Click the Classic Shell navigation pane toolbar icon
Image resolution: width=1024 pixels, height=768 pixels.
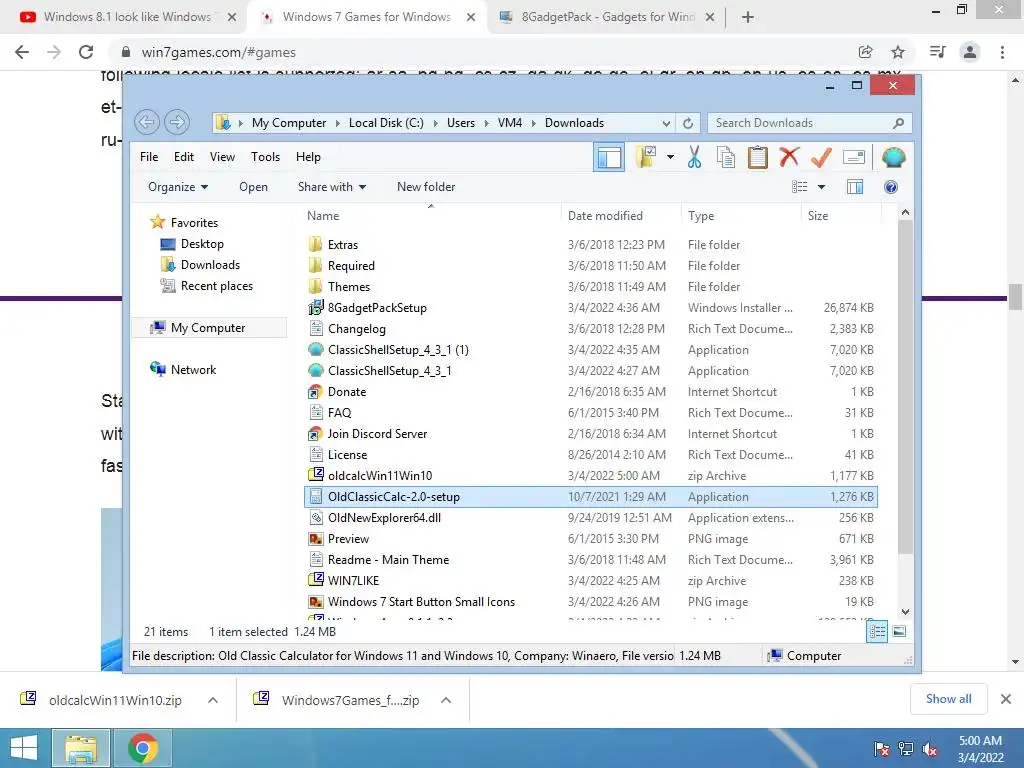pos(609,157)
